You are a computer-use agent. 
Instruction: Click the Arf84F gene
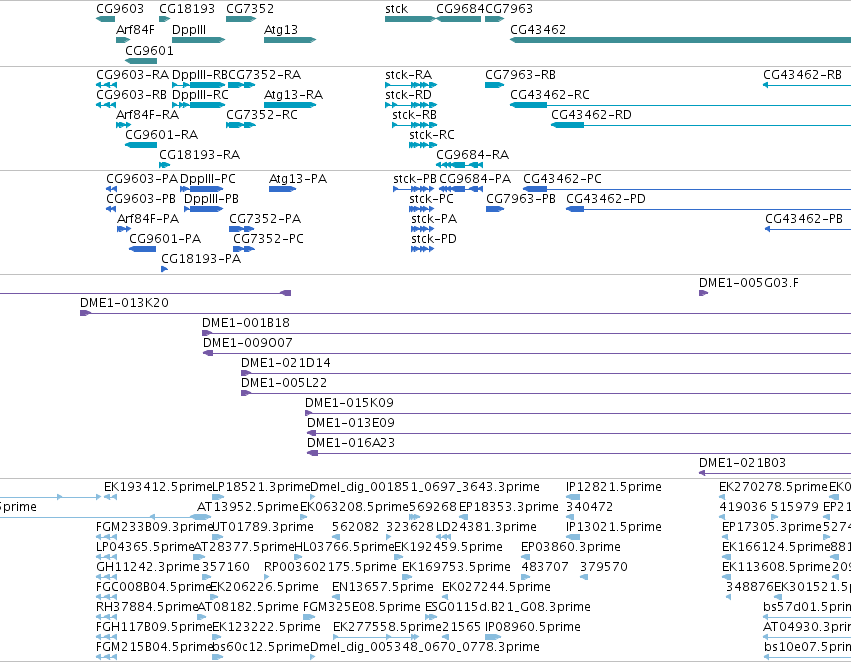[x=123, y=40]
